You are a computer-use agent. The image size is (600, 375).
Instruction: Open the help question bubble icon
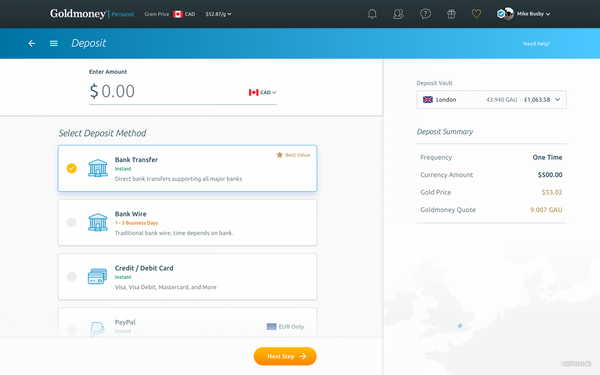[425, 14]
